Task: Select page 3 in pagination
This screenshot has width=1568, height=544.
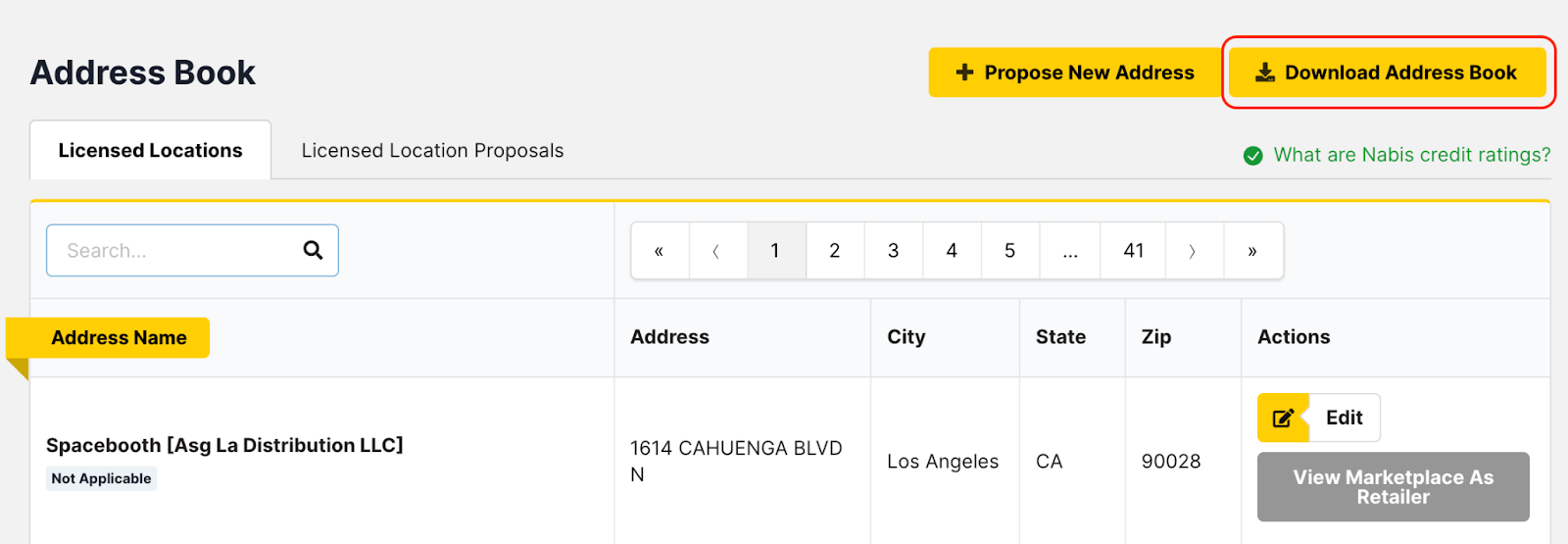Action: tap(893, 251)
